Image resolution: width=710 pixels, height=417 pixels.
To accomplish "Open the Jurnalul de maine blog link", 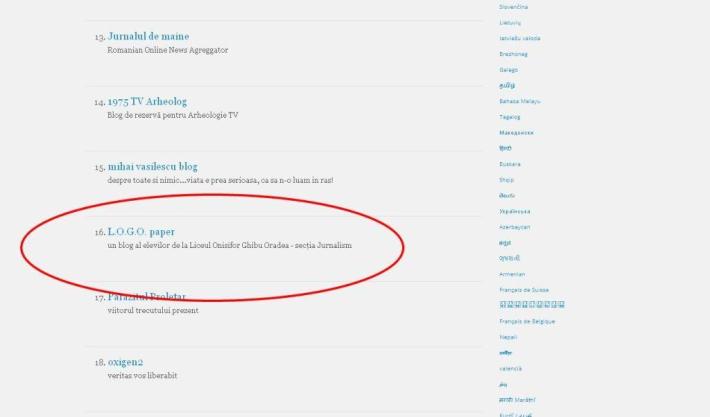I will tap(148, 37).
